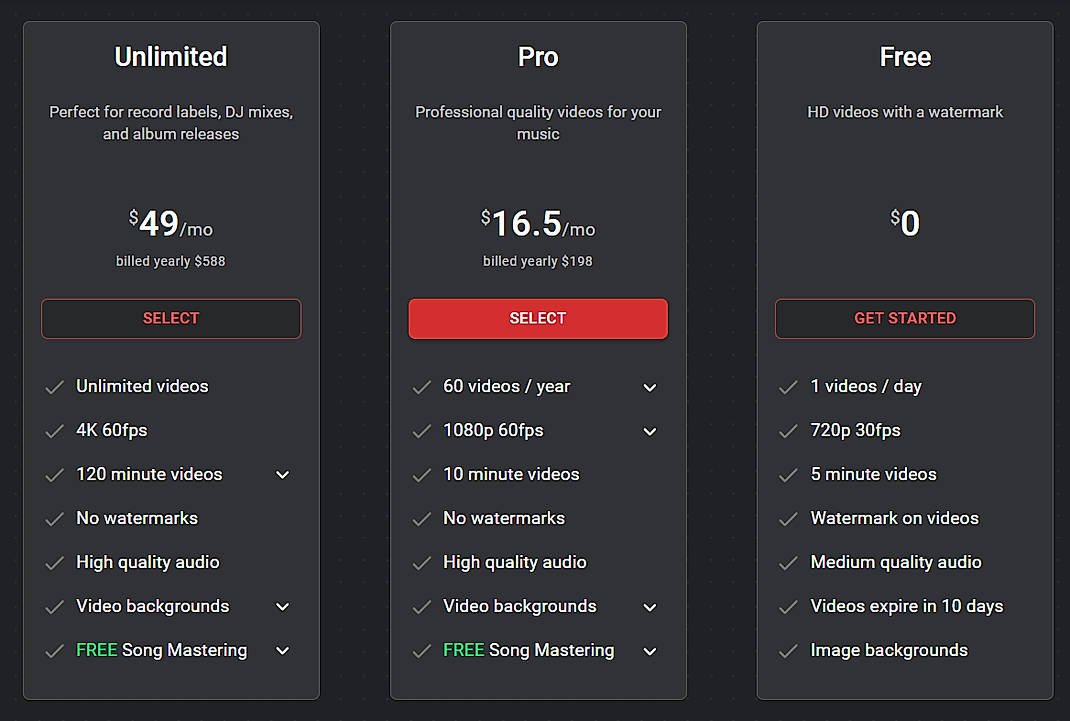Click 'Perfect for record labels' description

tap(171, 123)
